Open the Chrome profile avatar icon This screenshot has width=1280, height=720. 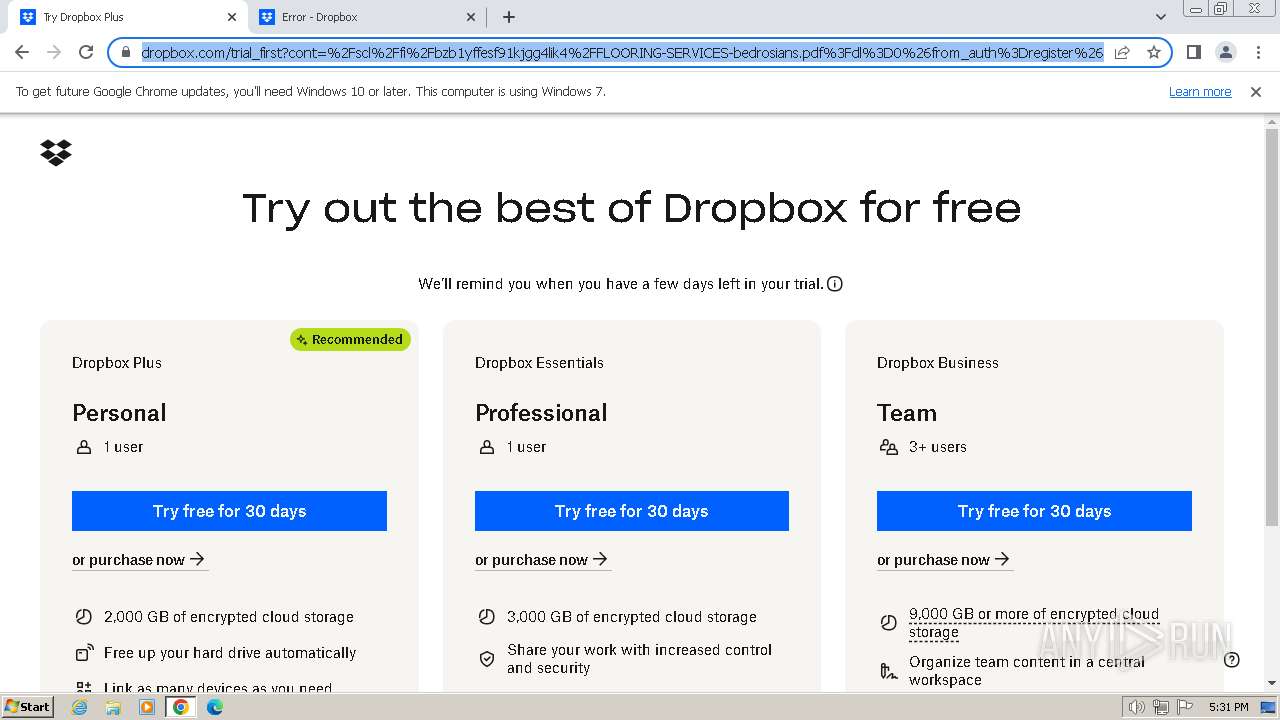tap(1225, 52)
